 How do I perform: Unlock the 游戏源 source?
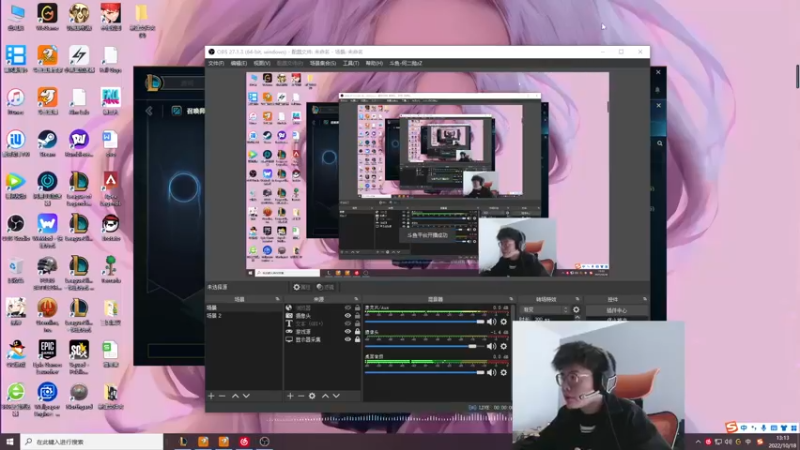point(357,332)
